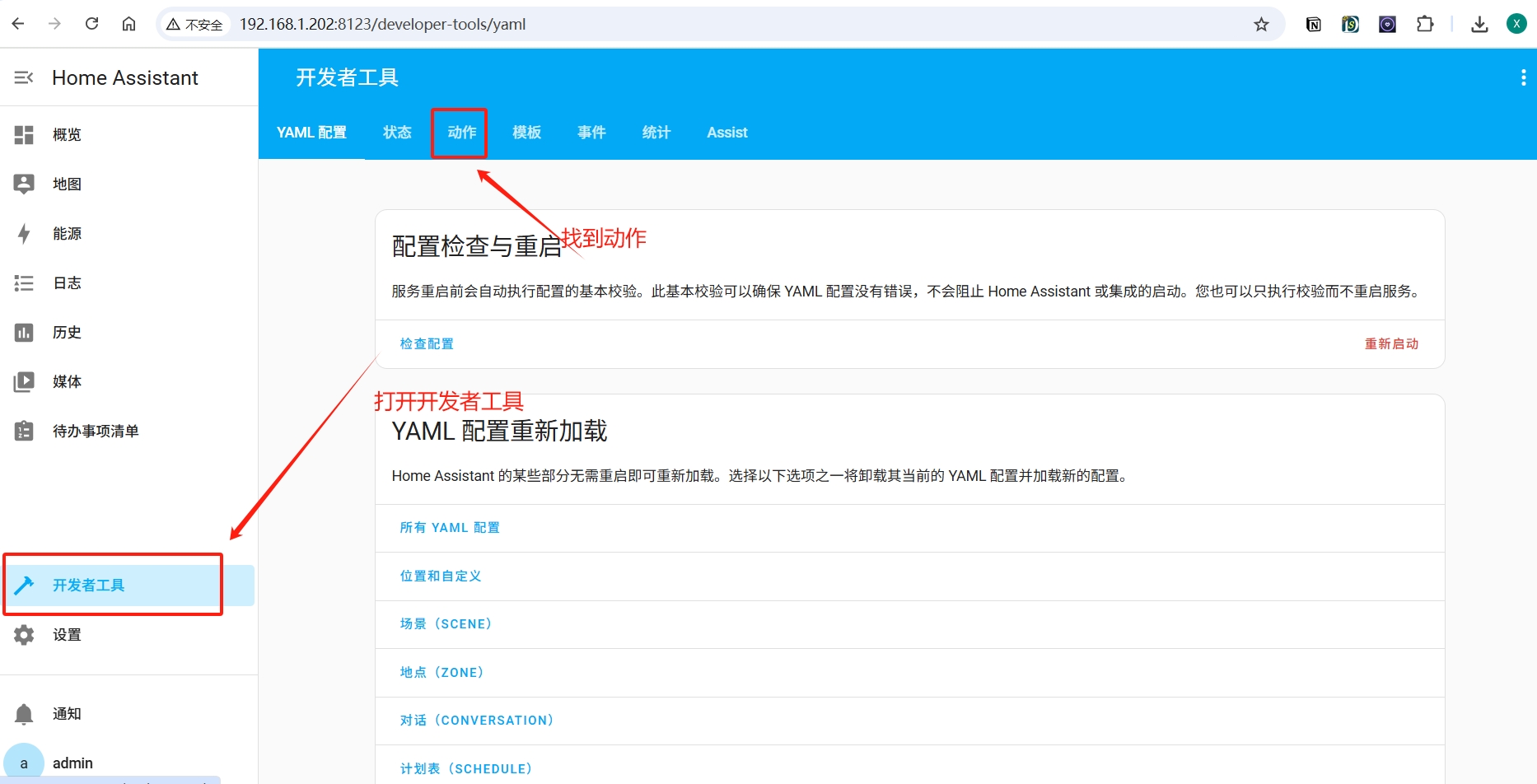This screenshot has height=784, width=1537.
Task: Reload 位置和自定义
Action: [x=441, y=576]
